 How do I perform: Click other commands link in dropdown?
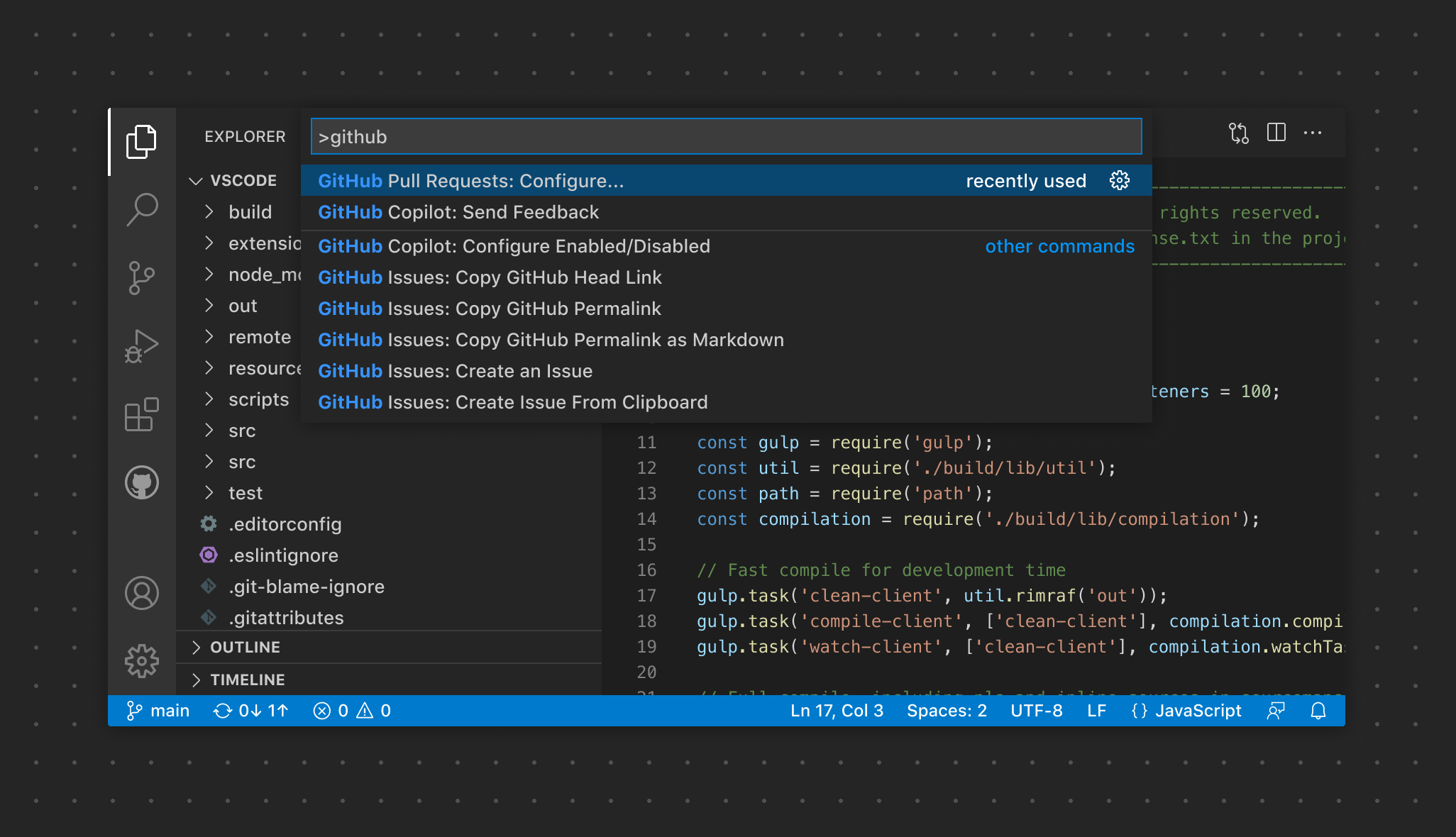pyautogui.click(x=1058, y=246)
